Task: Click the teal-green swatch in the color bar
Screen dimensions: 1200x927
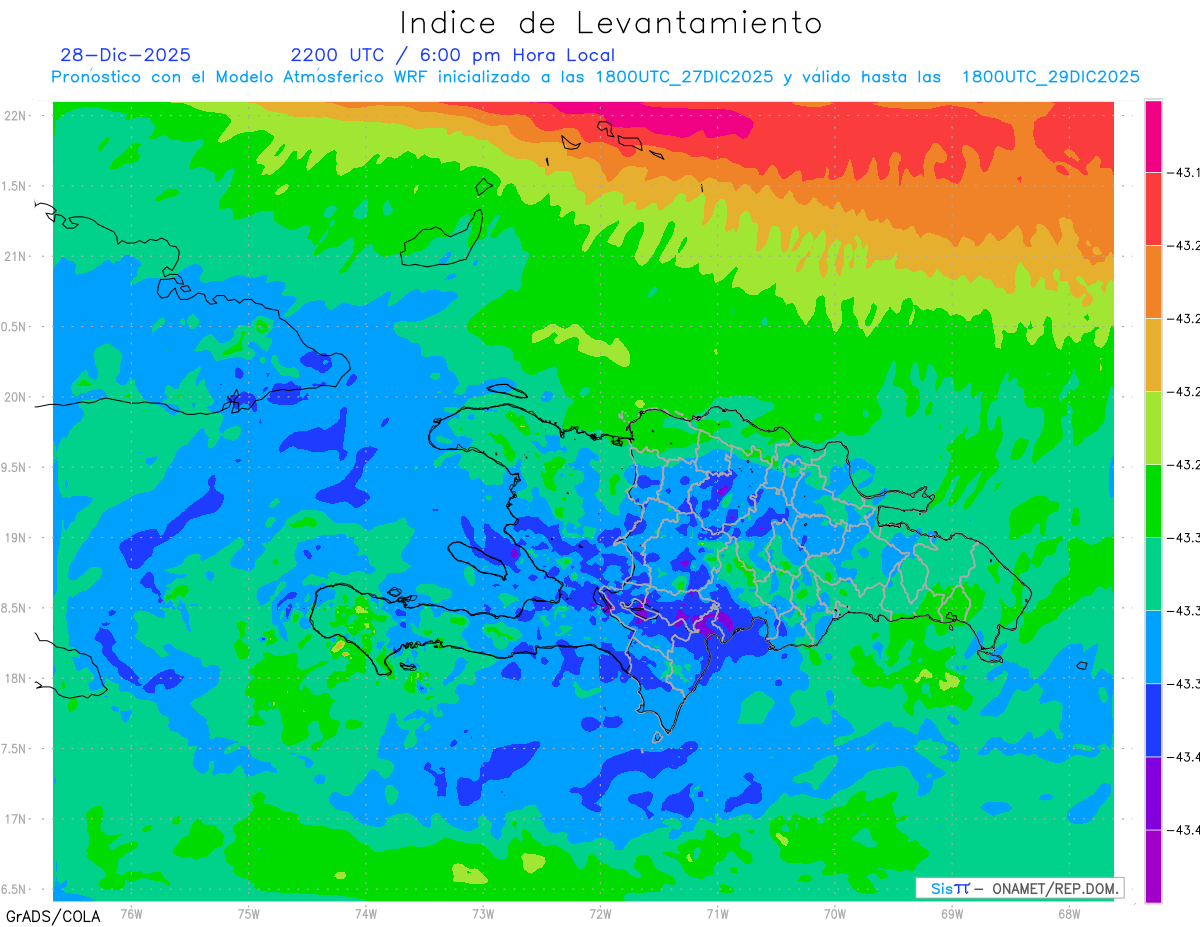Action: (x=1153, y=573)
